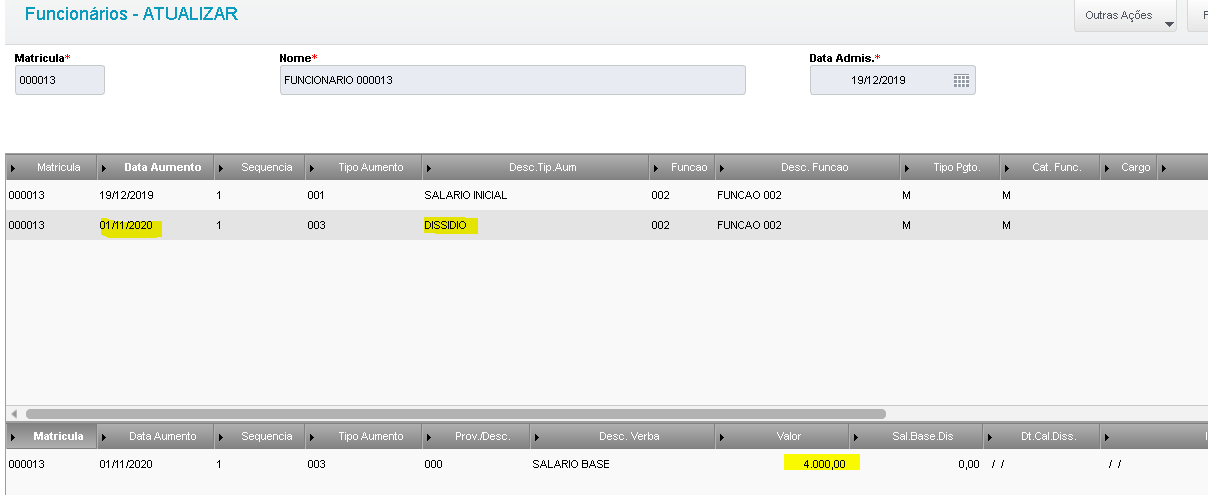Click Sal.Base.Dis column header
This screenshot has width=1208, height=495.
(916, 436)
